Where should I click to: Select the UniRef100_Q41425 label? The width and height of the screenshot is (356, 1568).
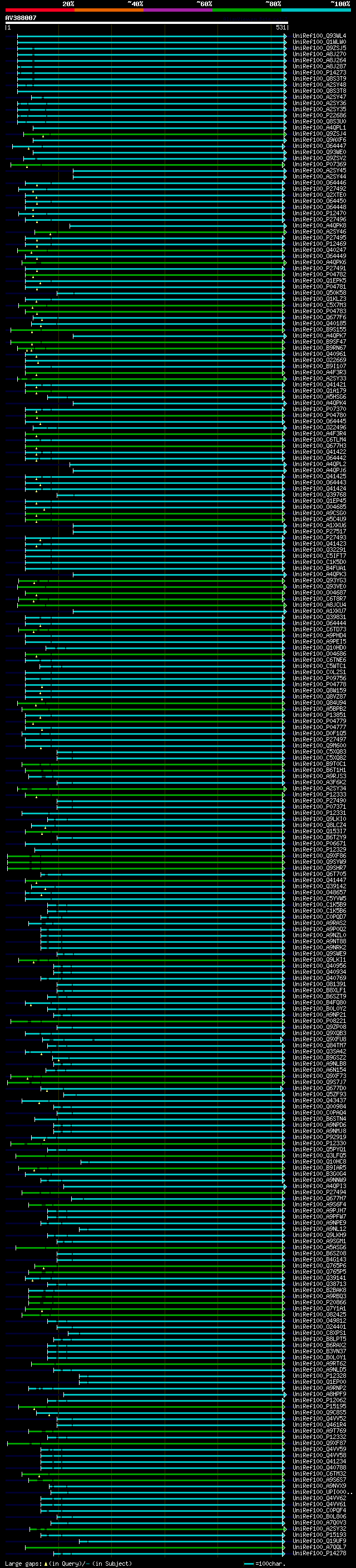coord(319,476)
